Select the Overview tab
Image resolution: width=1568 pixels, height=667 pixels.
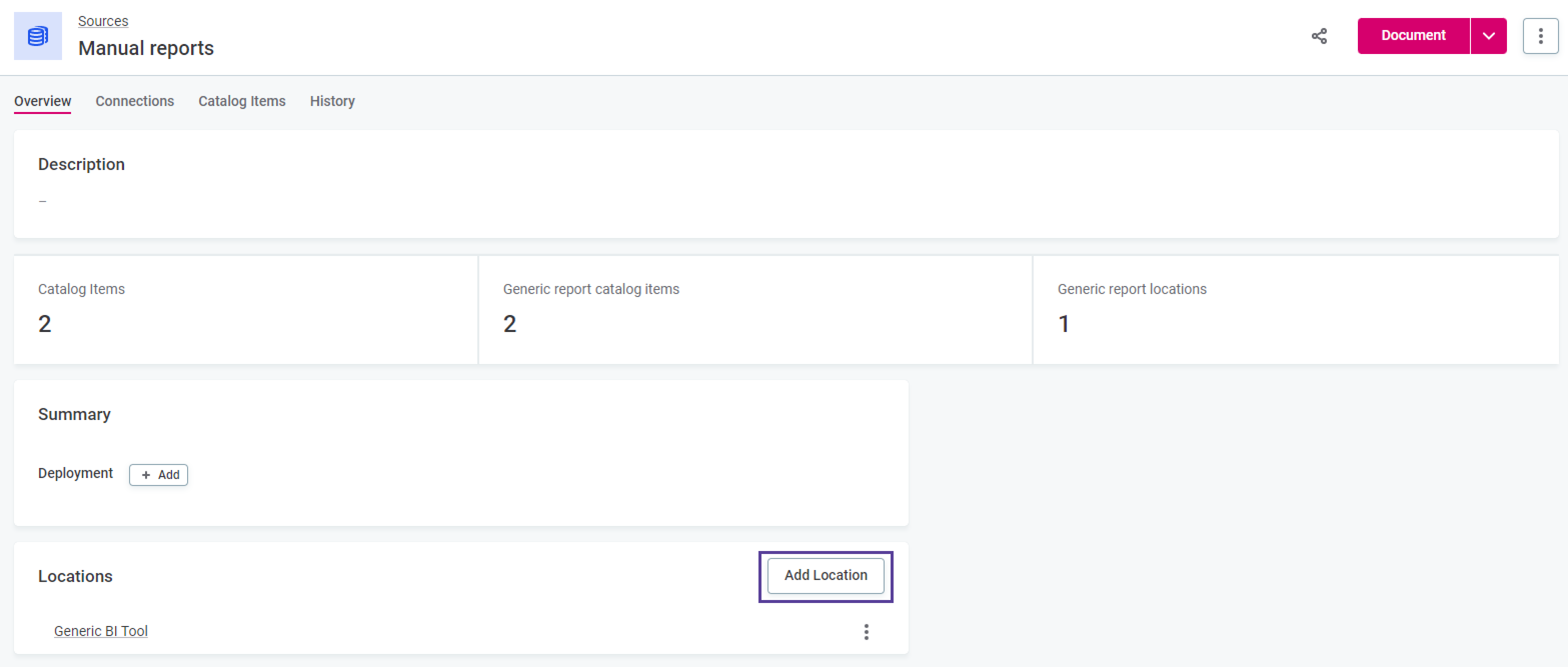pyautogui.click(x=43, y=101)
